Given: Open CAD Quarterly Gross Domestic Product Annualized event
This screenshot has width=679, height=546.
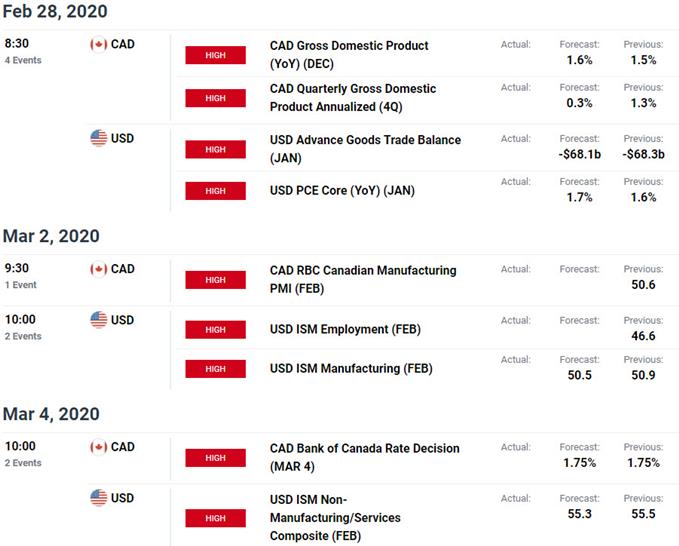Looking at the screenshot, I should (353, 97).
